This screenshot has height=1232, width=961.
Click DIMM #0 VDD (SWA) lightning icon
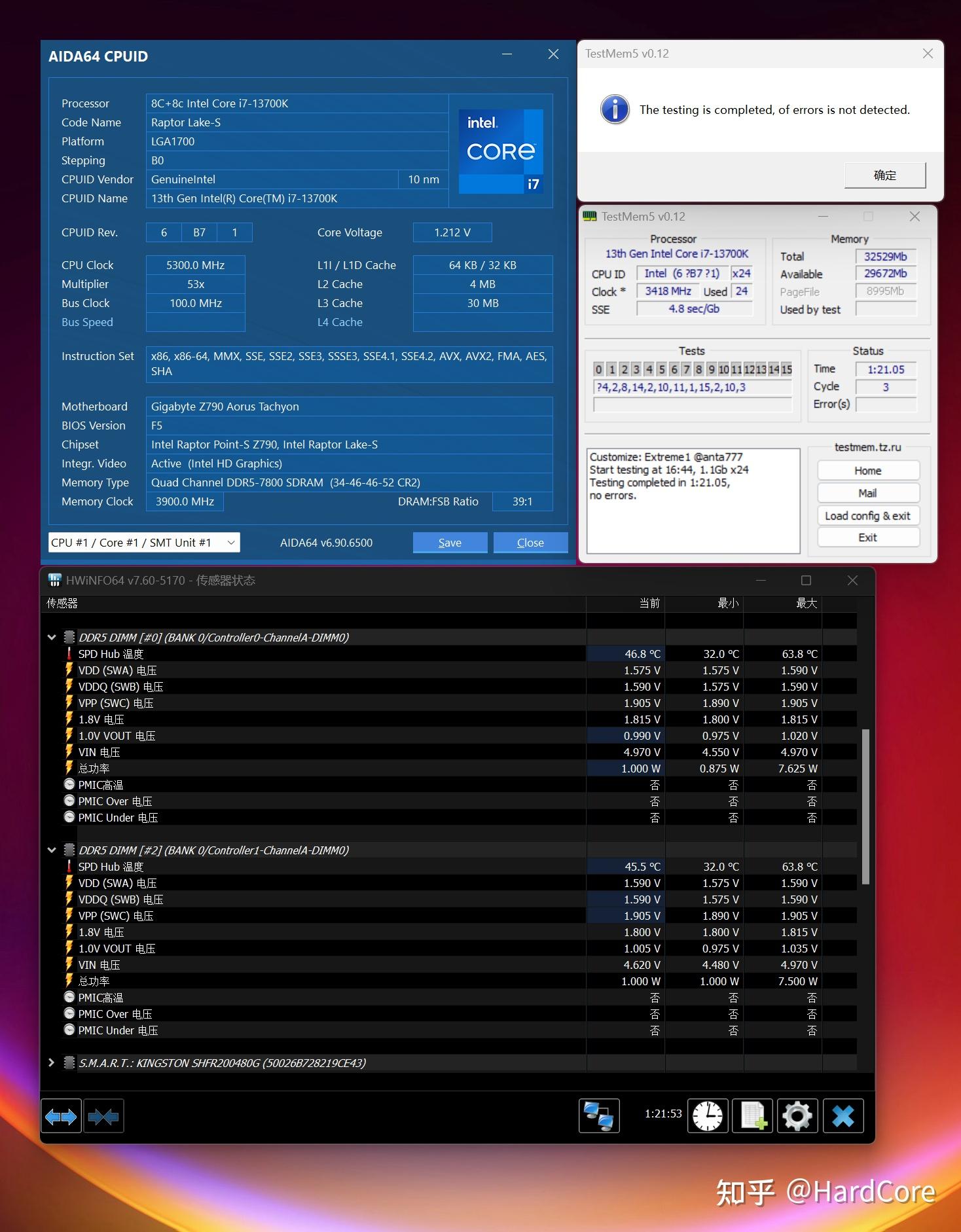coord(69,670)
